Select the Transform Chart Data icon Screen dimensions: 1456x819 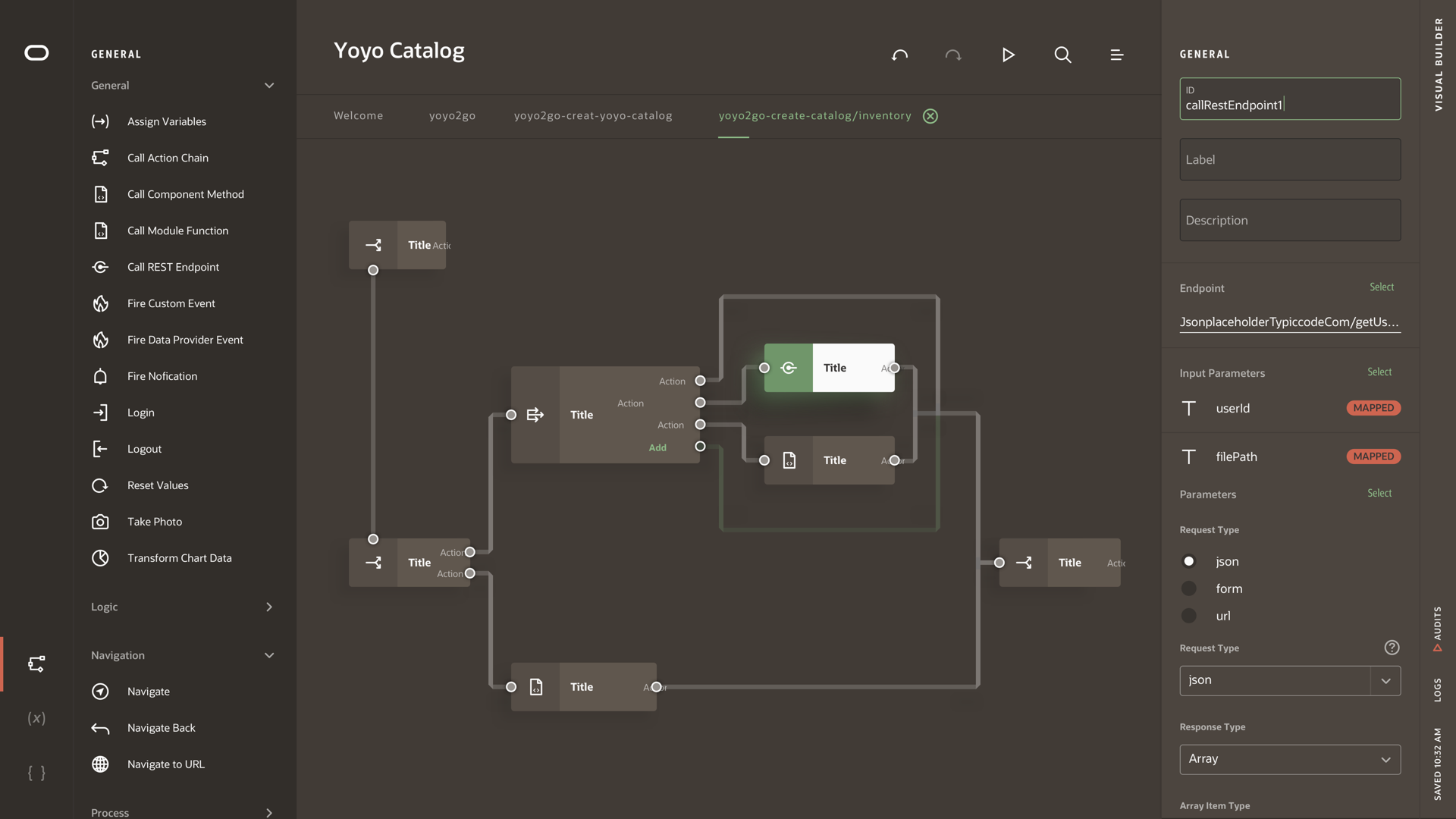100,558
